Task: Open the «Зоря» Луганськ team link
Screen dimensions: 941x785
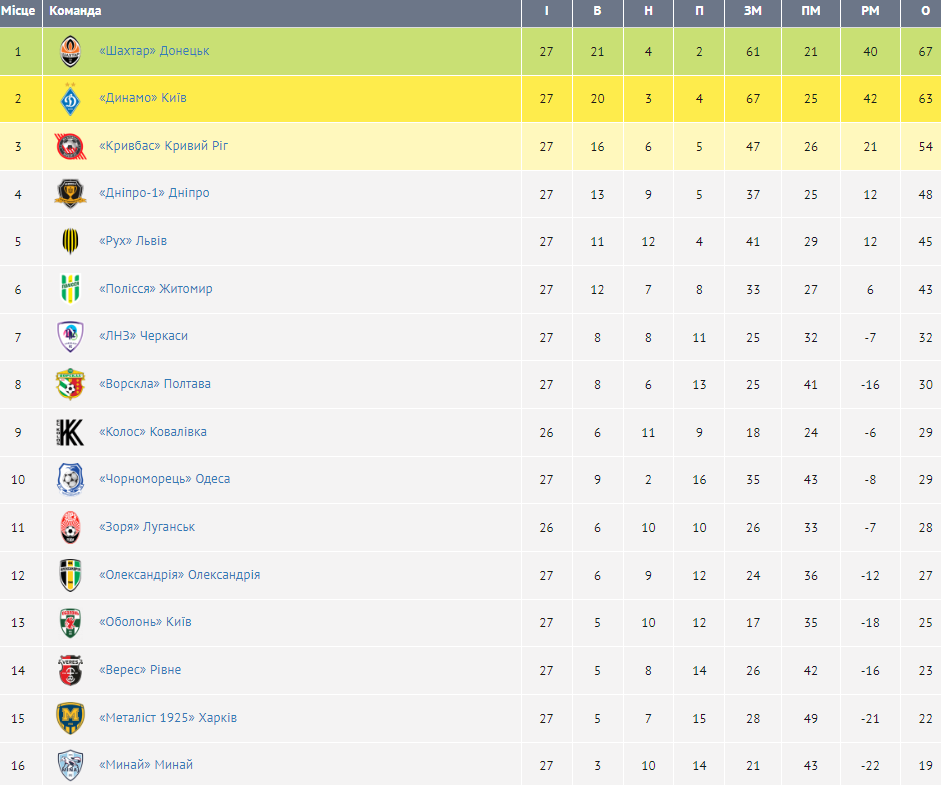Action: click(x=147, y=527)
